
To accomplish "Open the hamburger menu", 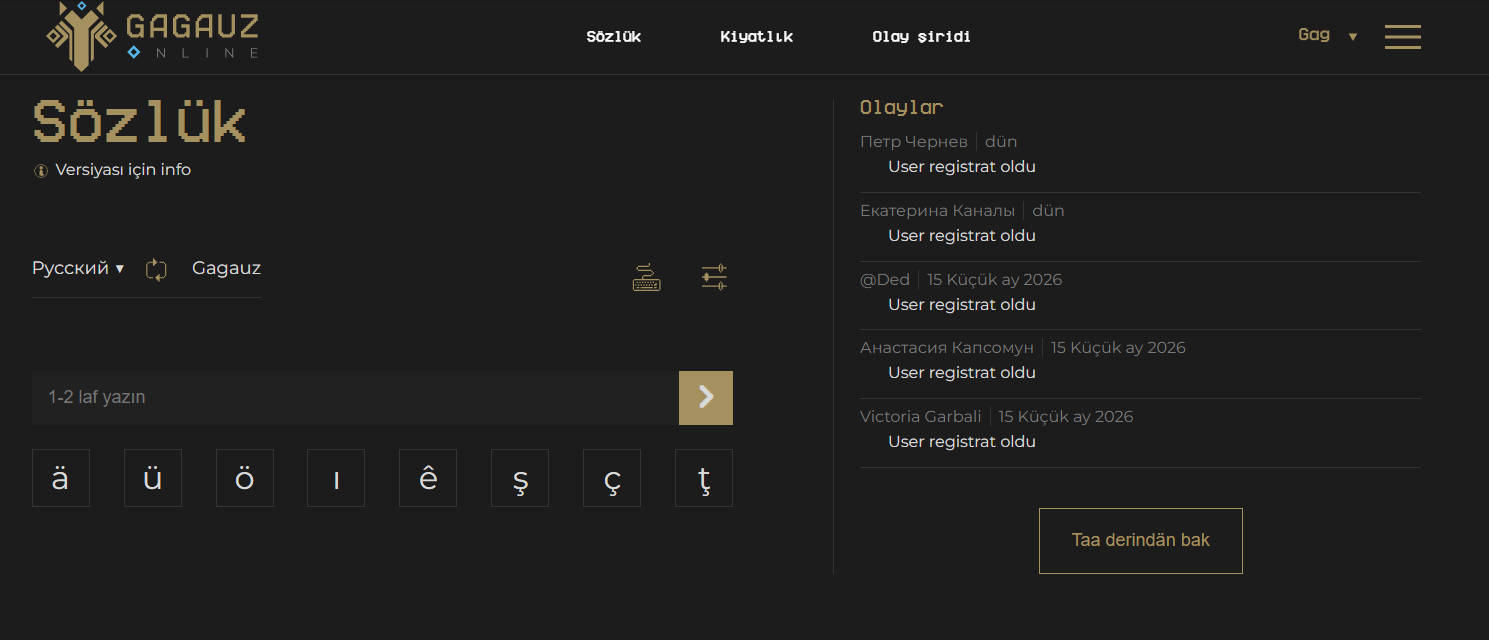I will 1402,37.
